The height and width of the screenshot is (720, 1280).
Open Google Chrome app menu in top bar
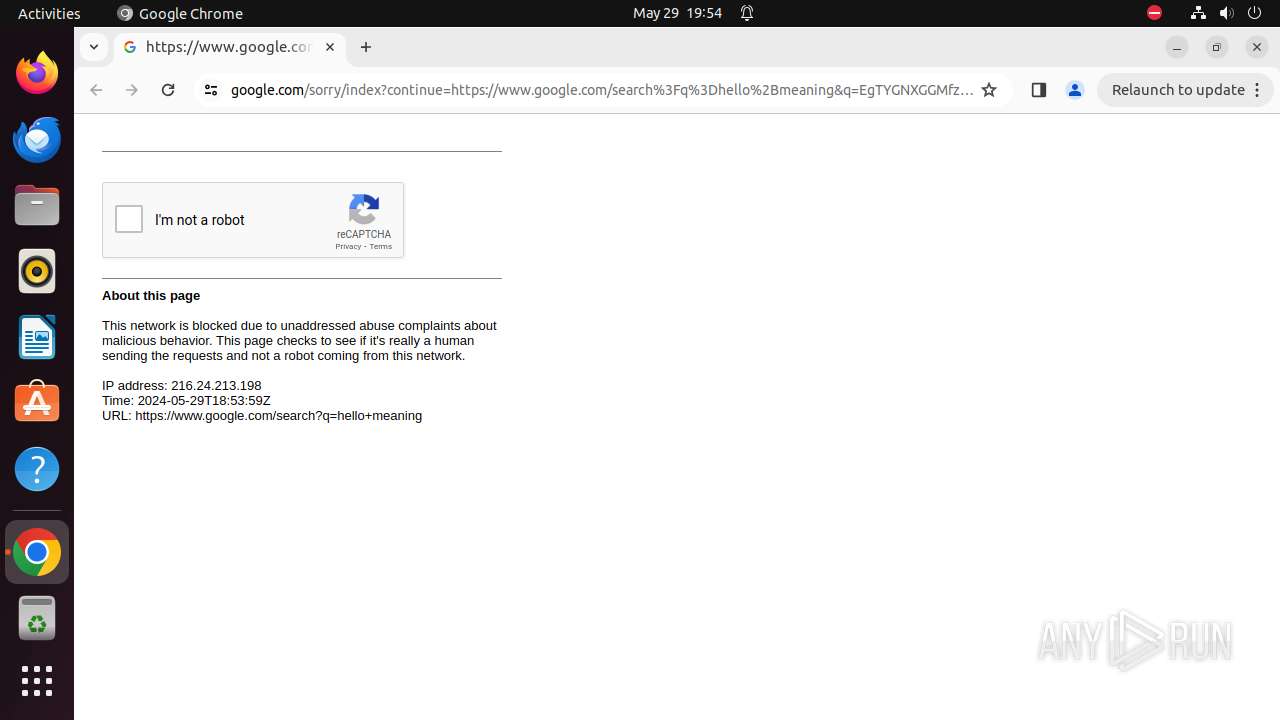[180, 13]
